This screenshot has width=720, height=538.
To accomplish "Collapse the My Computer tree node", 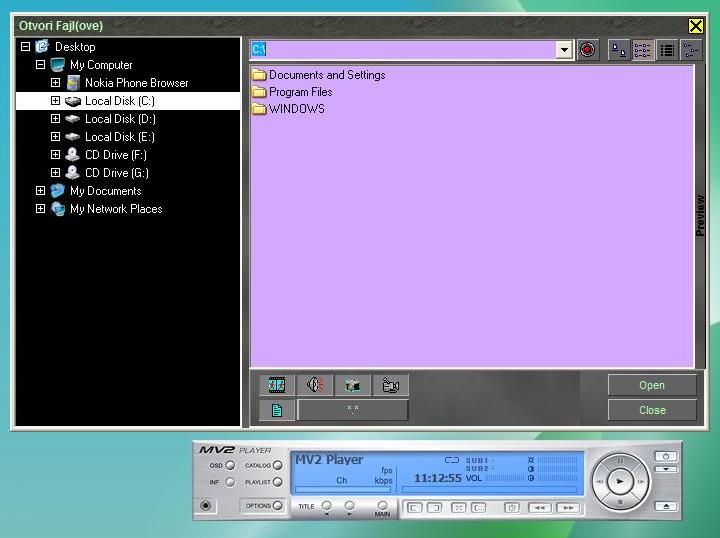I will point(40,64).
